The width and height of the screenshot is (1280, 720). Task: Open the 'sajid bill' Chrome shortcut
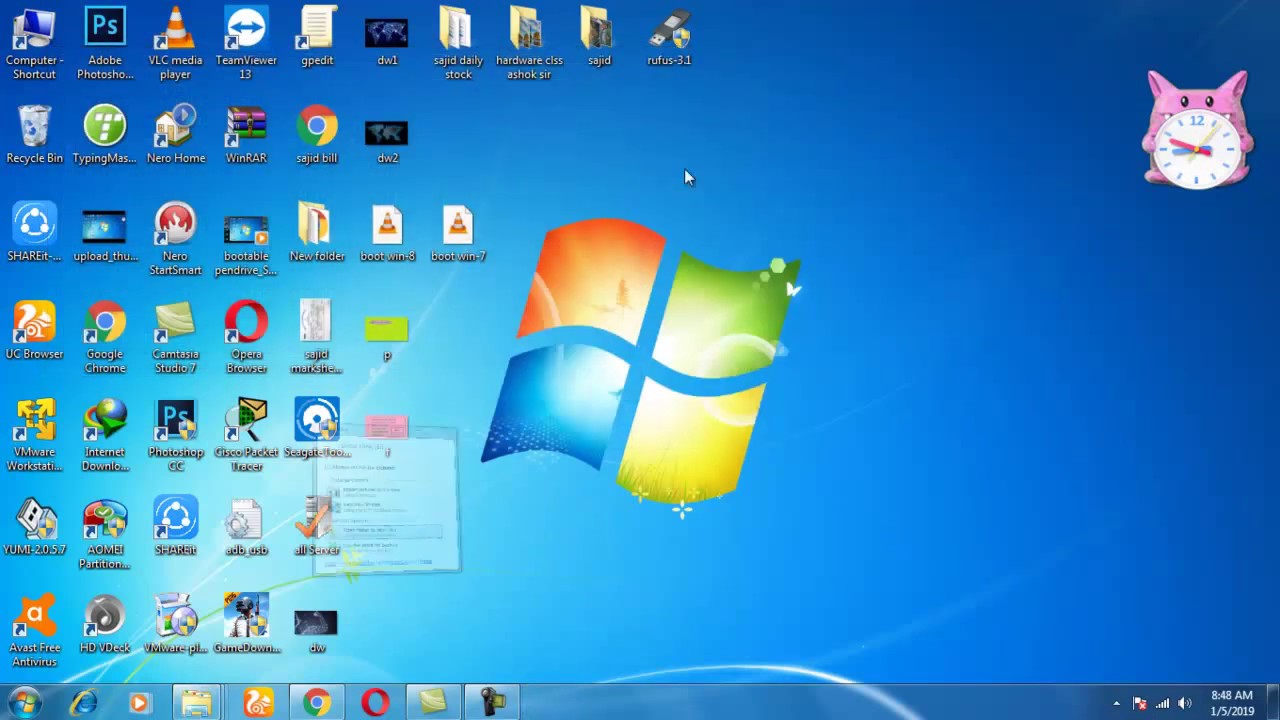tap(317, 135)
